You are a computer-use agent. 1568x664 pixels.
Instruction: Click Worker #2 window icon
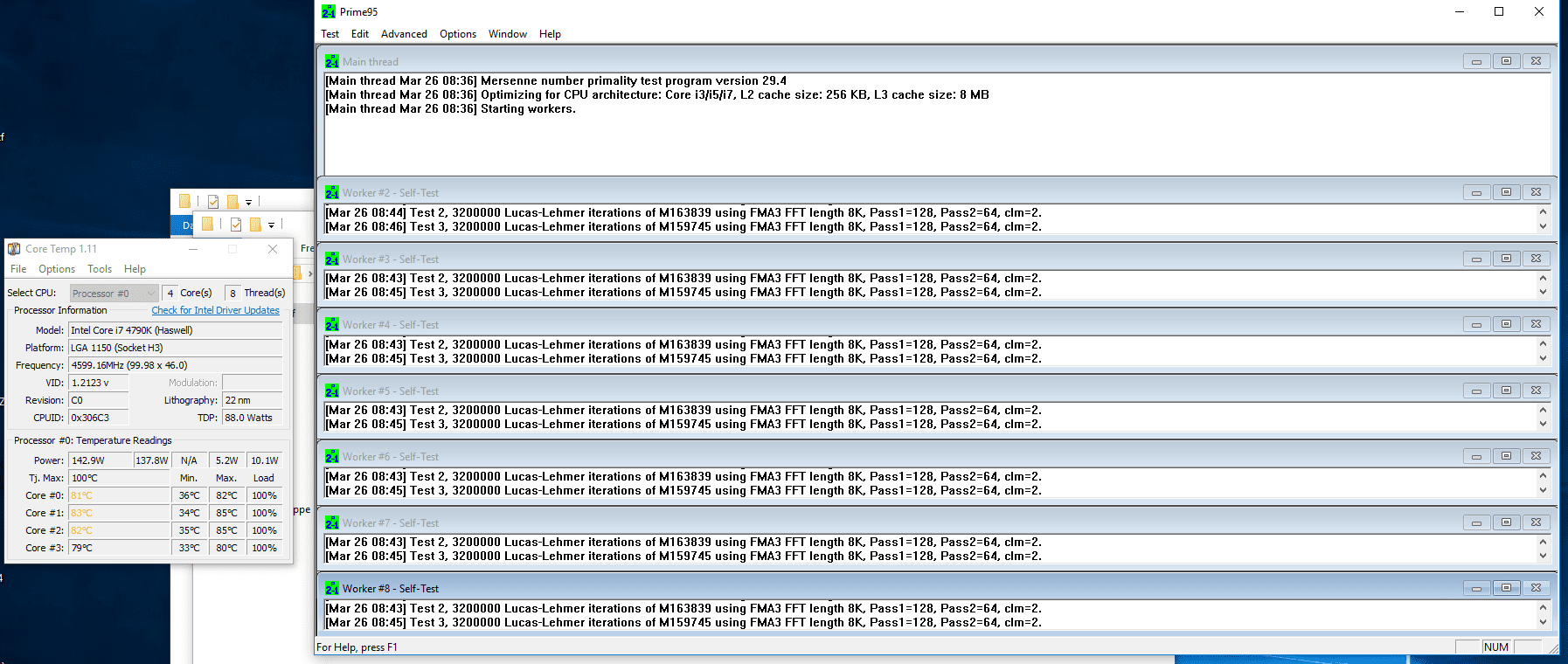(332, 192)
